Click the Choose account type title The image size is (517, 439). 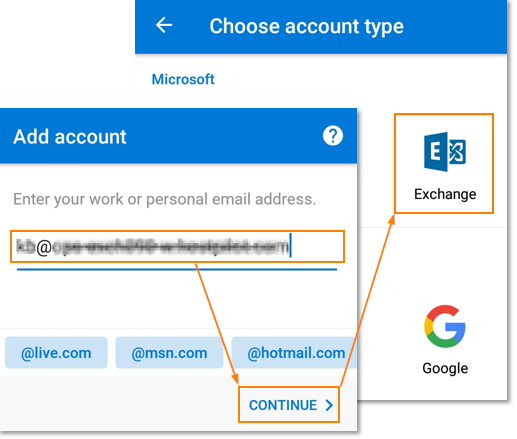[x=306, y=26]
